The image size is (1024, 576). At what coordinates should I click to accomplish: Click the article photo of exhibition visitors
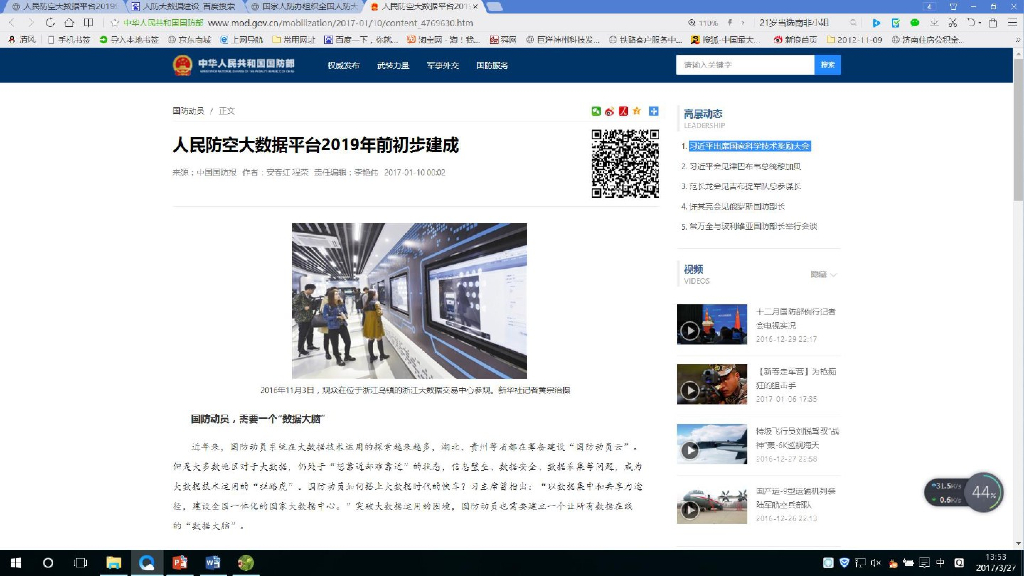(409, 301)
